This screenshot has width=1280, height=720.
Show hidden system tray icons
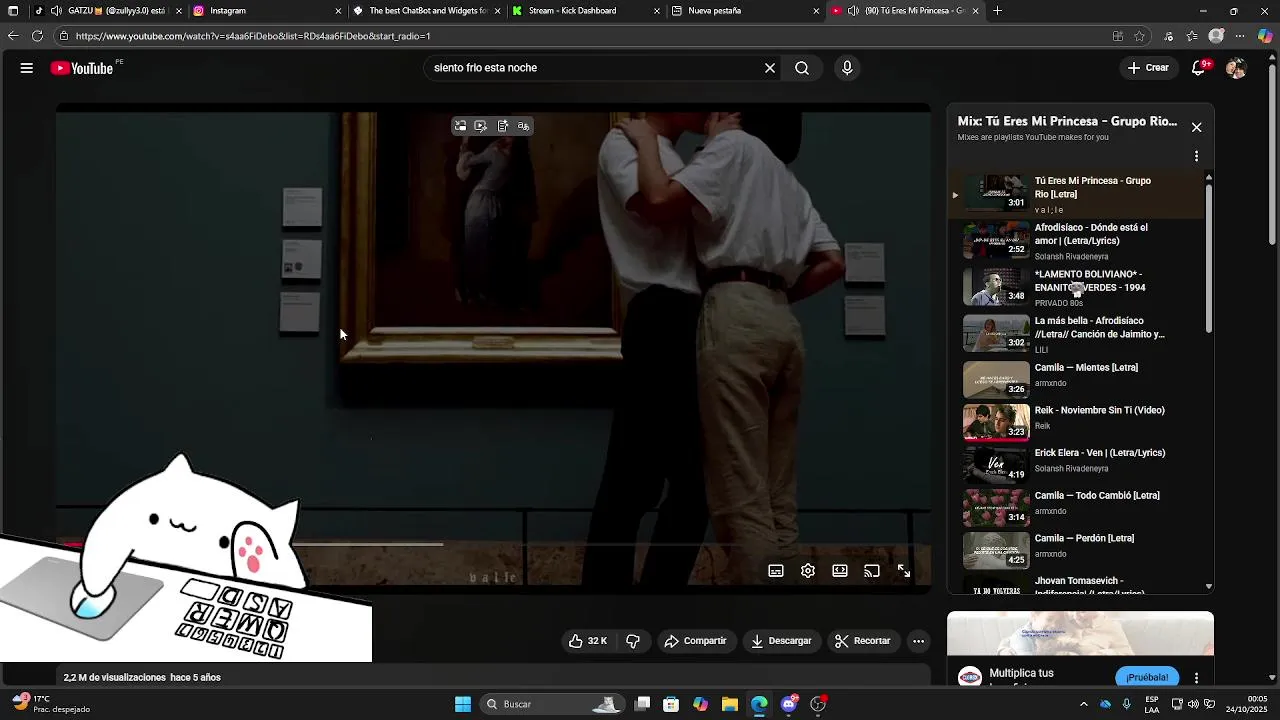coord(1084,704)
